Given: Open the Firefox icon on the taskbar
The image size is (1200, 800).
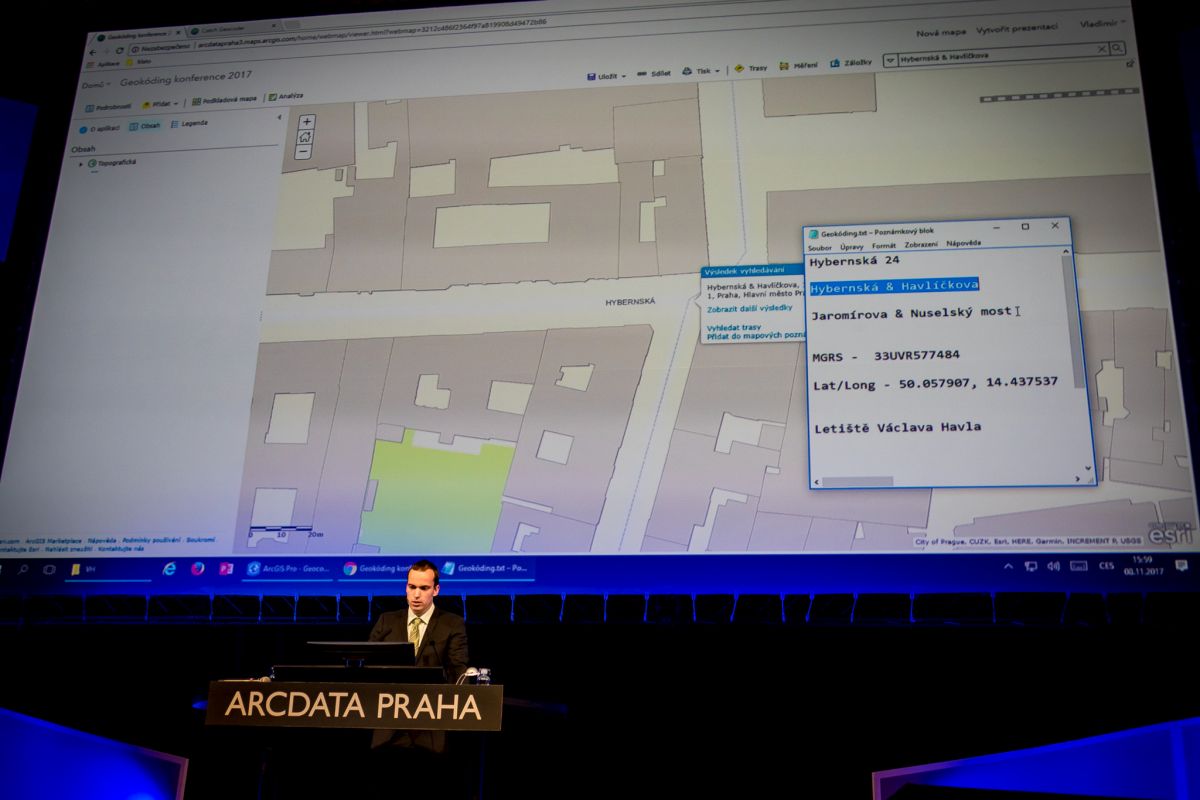Looking at the screenshot, I should click(198, 569).
